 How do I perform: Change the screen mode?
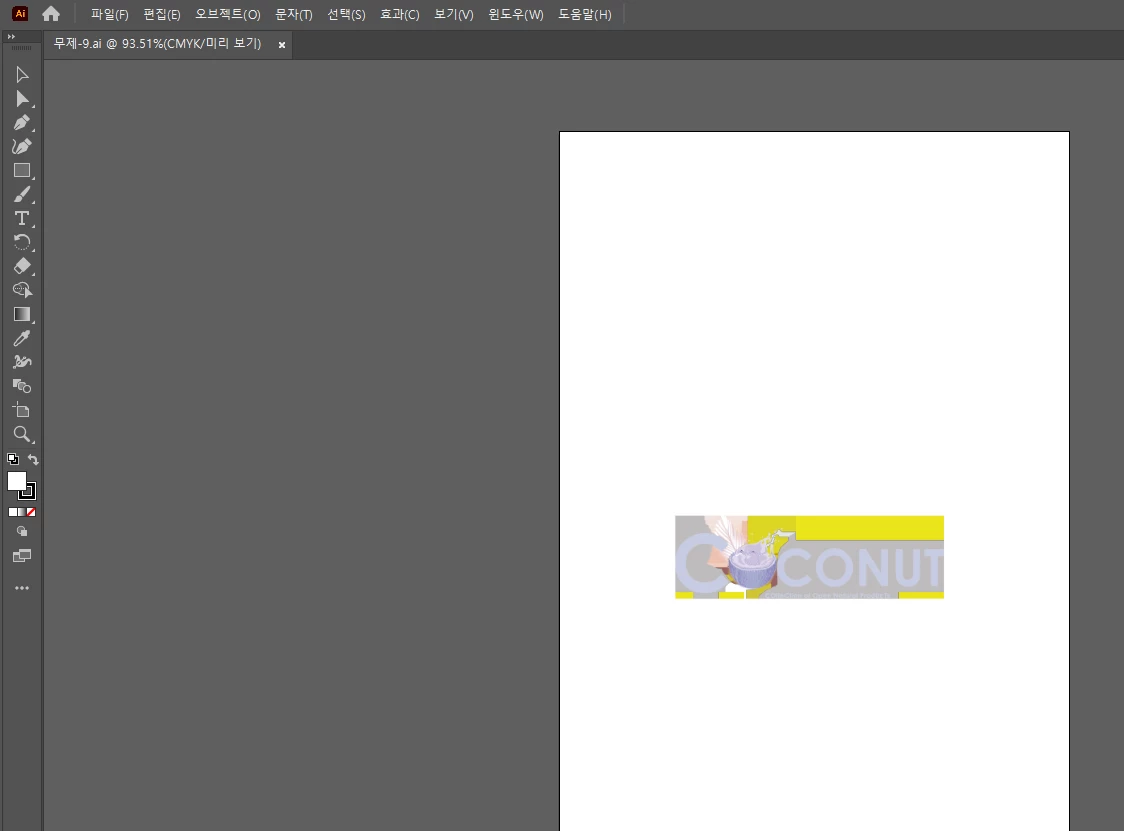(22, 556)
